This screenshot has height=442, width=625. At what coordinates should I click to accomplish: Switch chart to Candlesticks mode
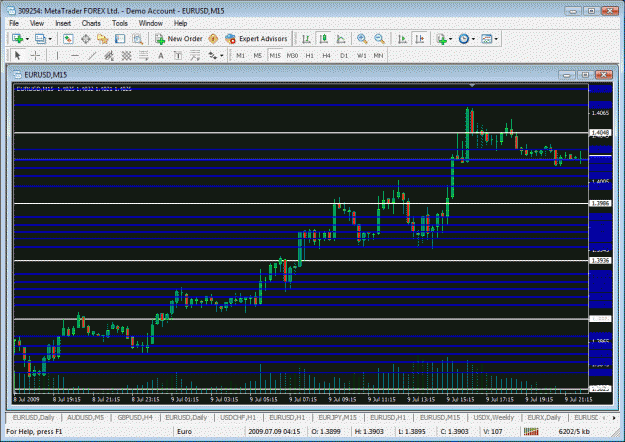[x=324, y=39]
